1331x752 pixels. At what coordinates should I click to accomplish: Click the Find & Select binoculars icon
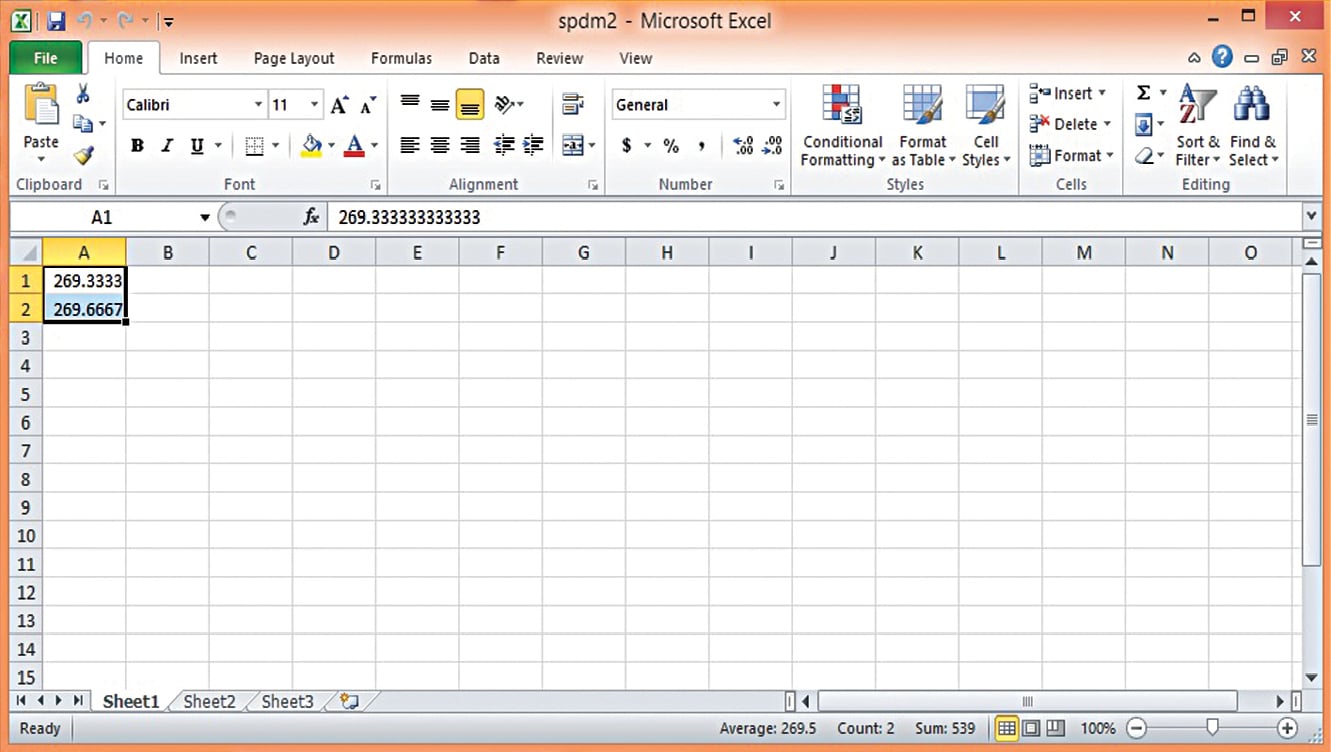click(x=1251, y=103)
